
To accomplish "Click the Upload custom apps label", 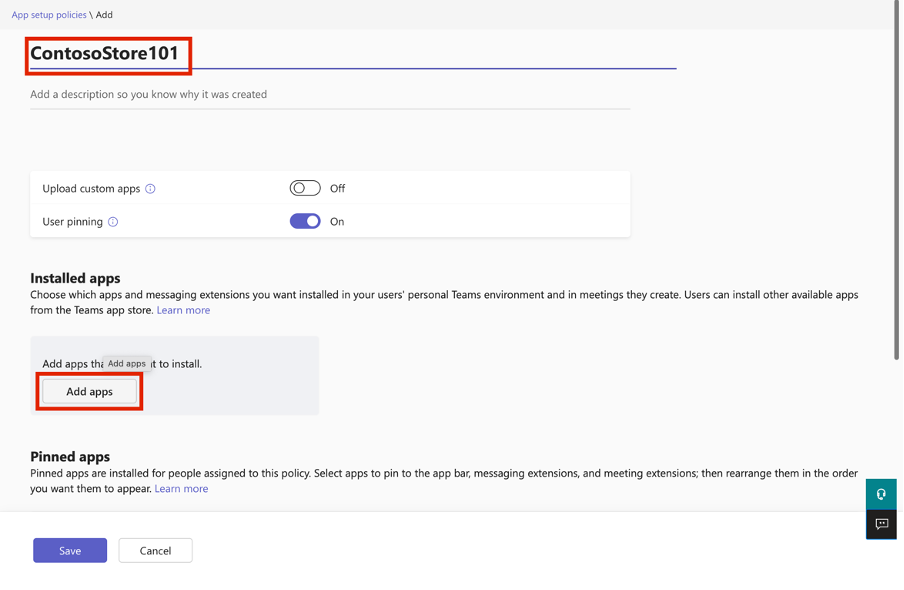I will 91,189.
